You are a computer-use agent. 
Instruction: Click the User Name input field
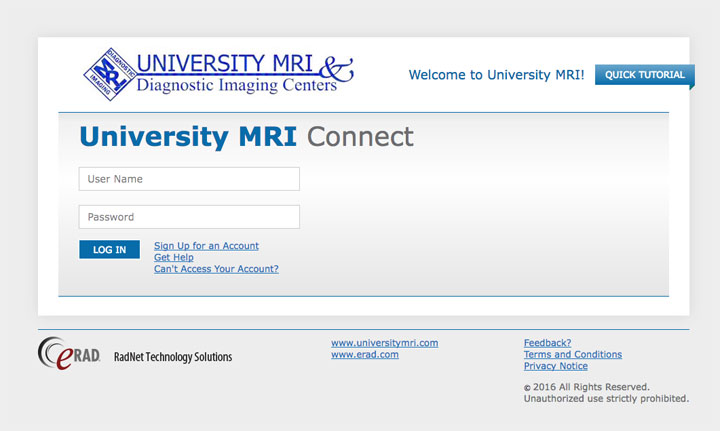[x=189, y=179]
